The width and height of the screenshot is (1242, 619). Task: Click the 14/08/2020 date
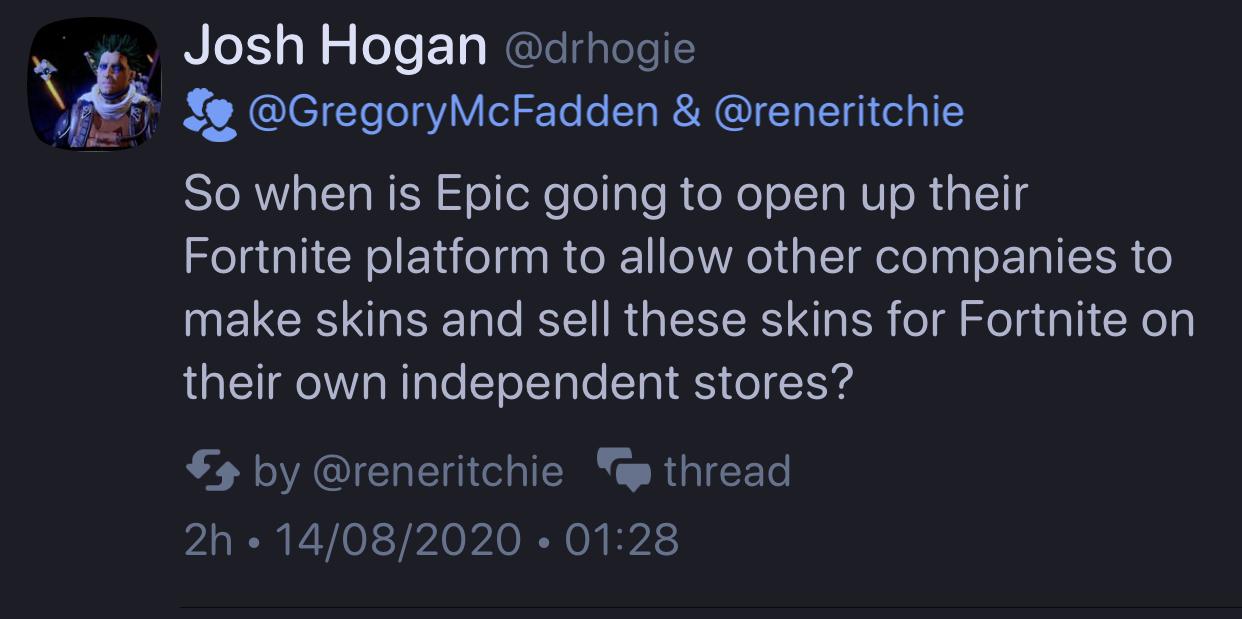pyautogui.click(x=397, y=540)
